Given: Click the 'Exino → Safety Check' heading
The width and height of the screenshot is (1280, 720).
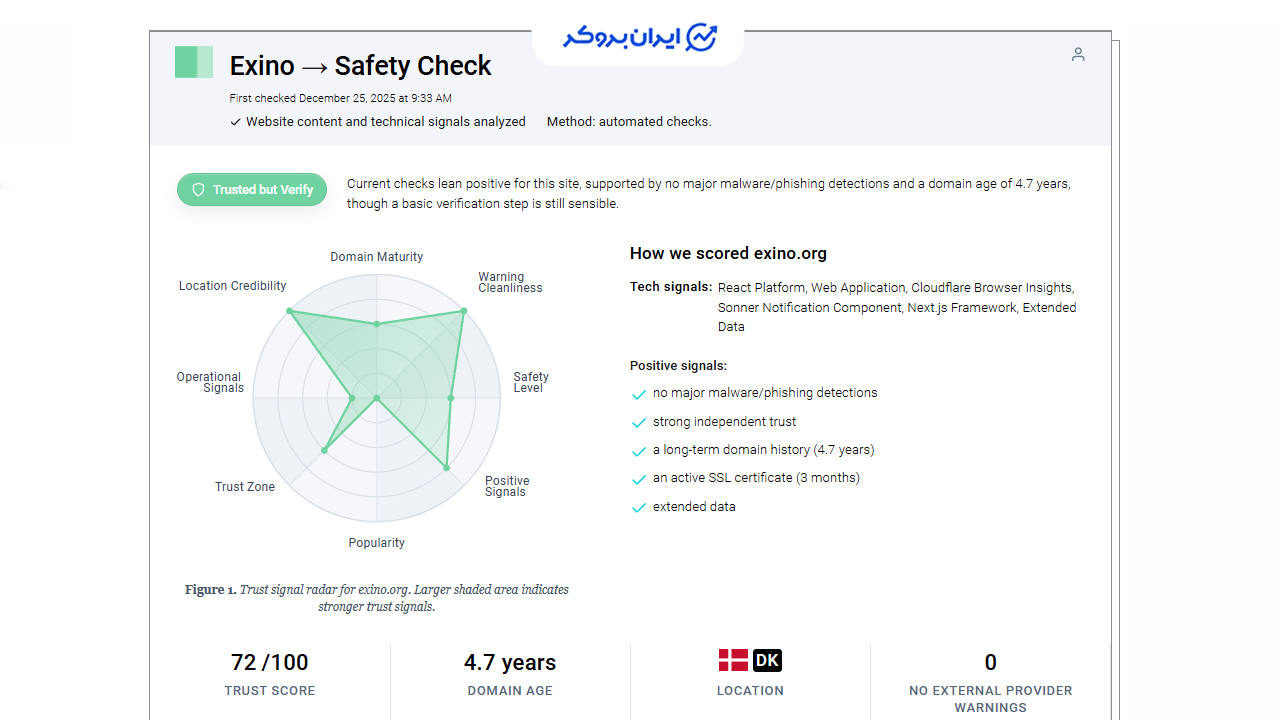Looking at the screenshot, I should tap(361, 66).
